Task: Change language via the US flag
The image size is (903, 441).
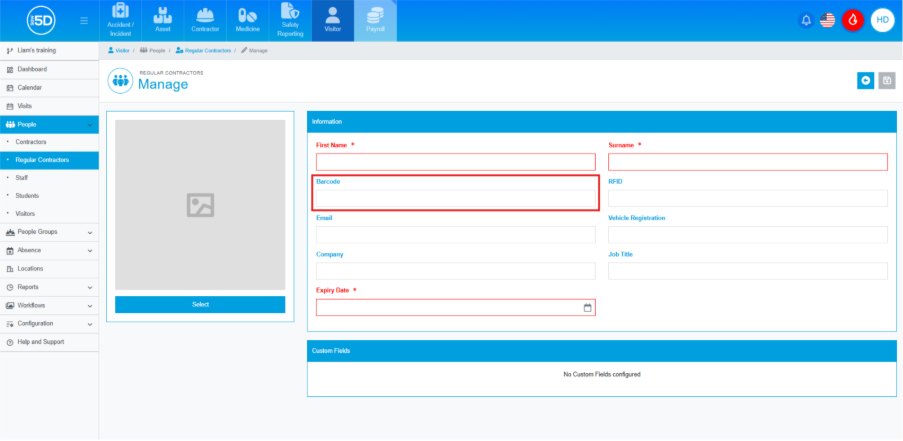Action: [827, 20]
